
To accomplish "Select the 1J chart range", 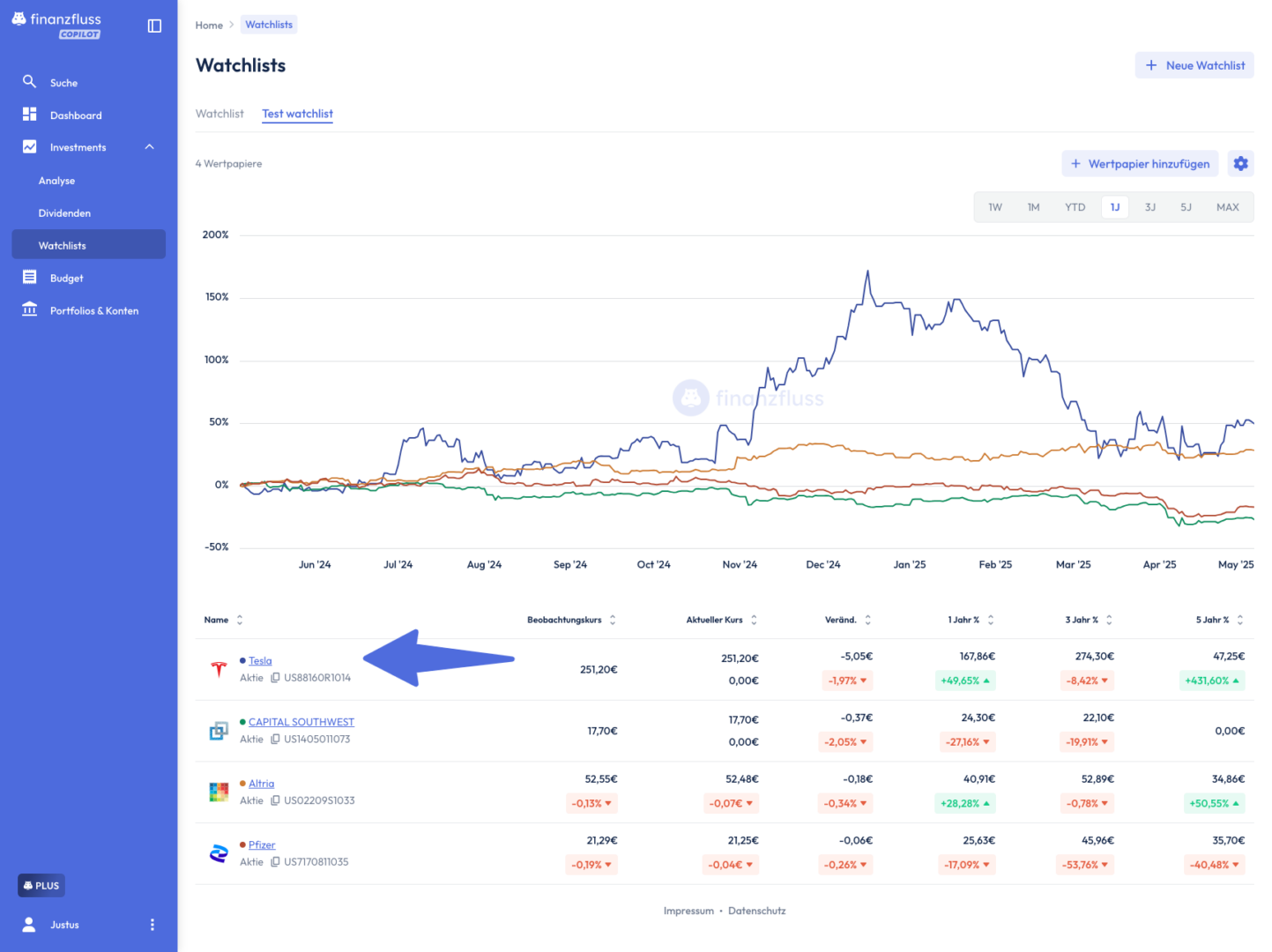I will coord(1115,207).
